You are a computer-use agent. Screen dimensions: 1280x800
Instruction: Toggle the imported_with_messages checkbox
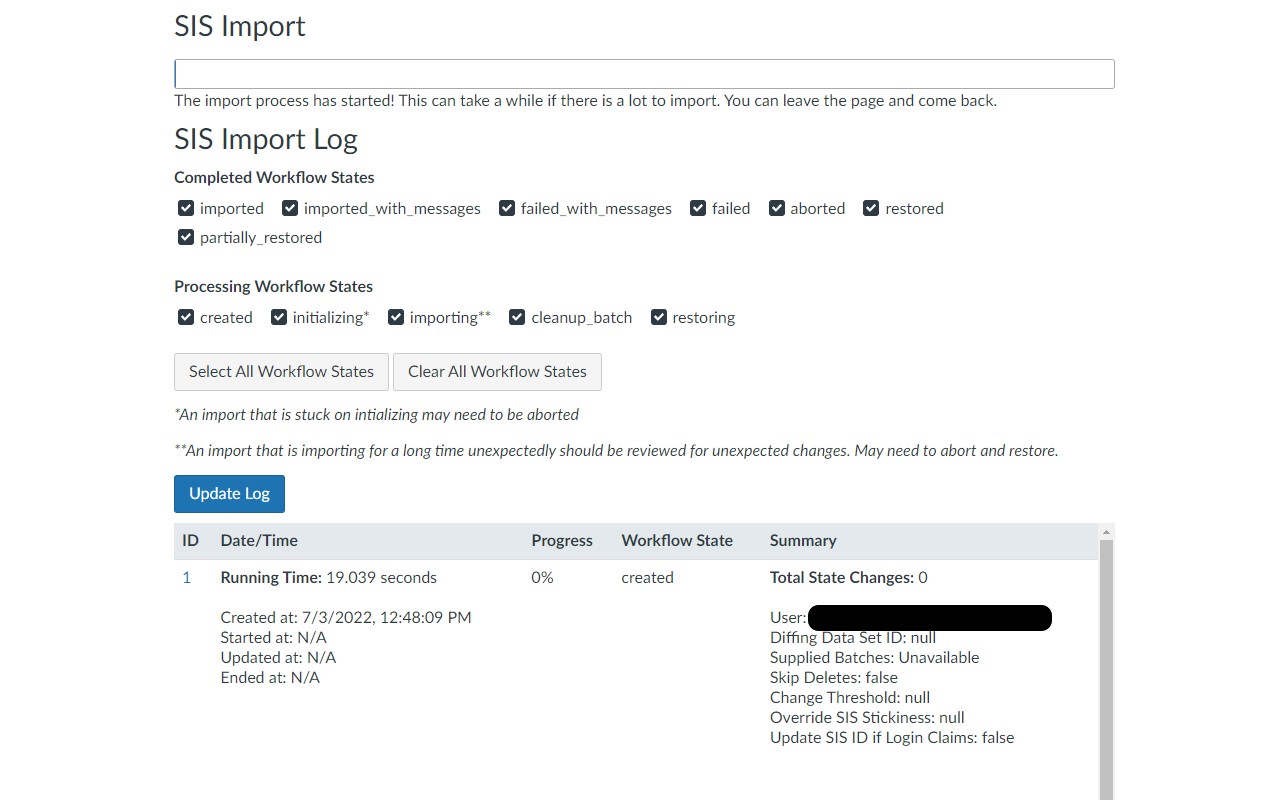290,208
